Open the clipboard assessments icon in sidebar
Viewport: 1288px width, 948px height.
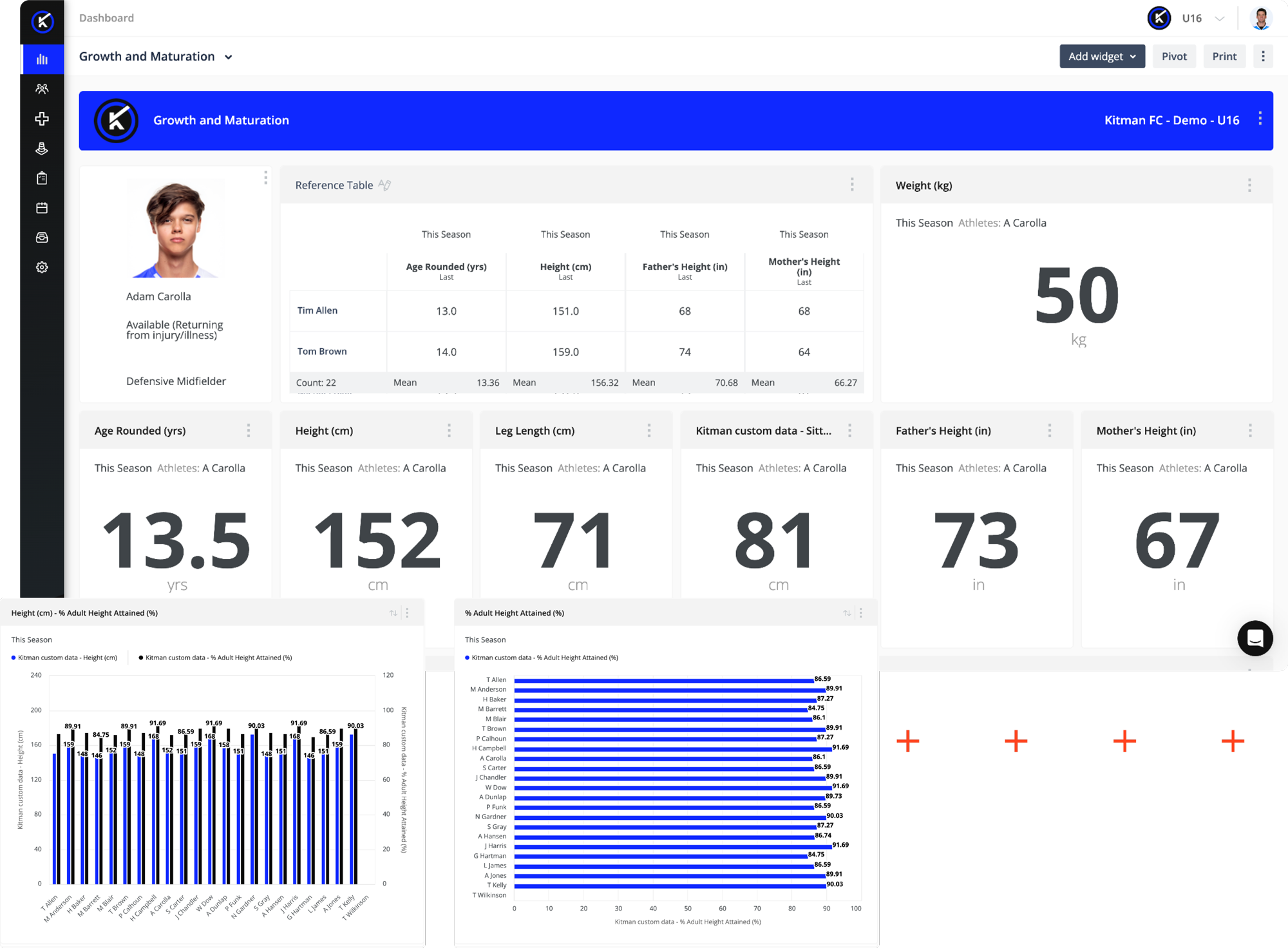pos(41,178)
